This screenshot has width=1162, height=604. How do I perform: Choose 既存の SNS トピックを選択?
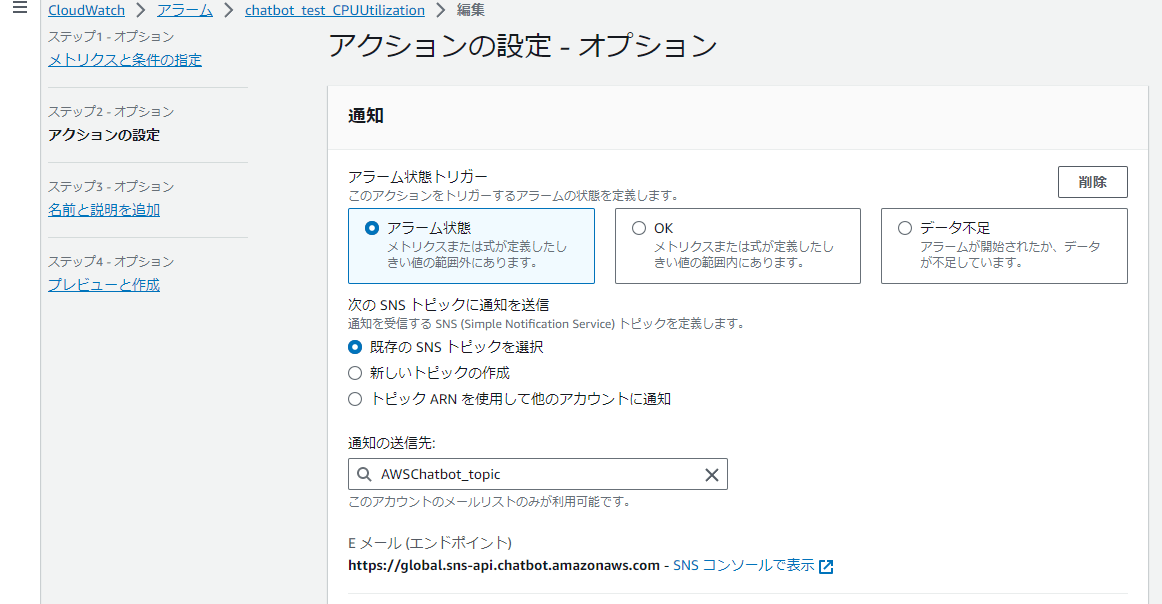pyautogui.click(x=355, y=347)
